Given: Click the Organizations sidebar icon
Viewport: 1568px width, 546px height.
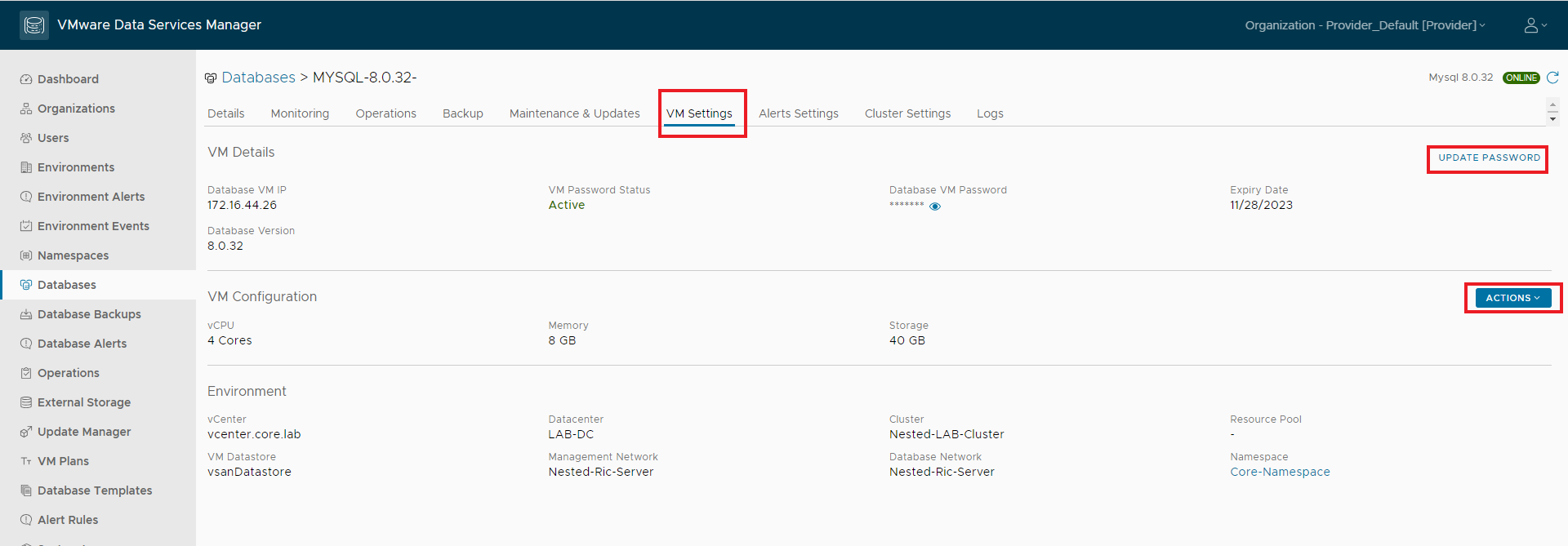Looking at the screenshot, I should pyautogui.click(x=26, y=109).
